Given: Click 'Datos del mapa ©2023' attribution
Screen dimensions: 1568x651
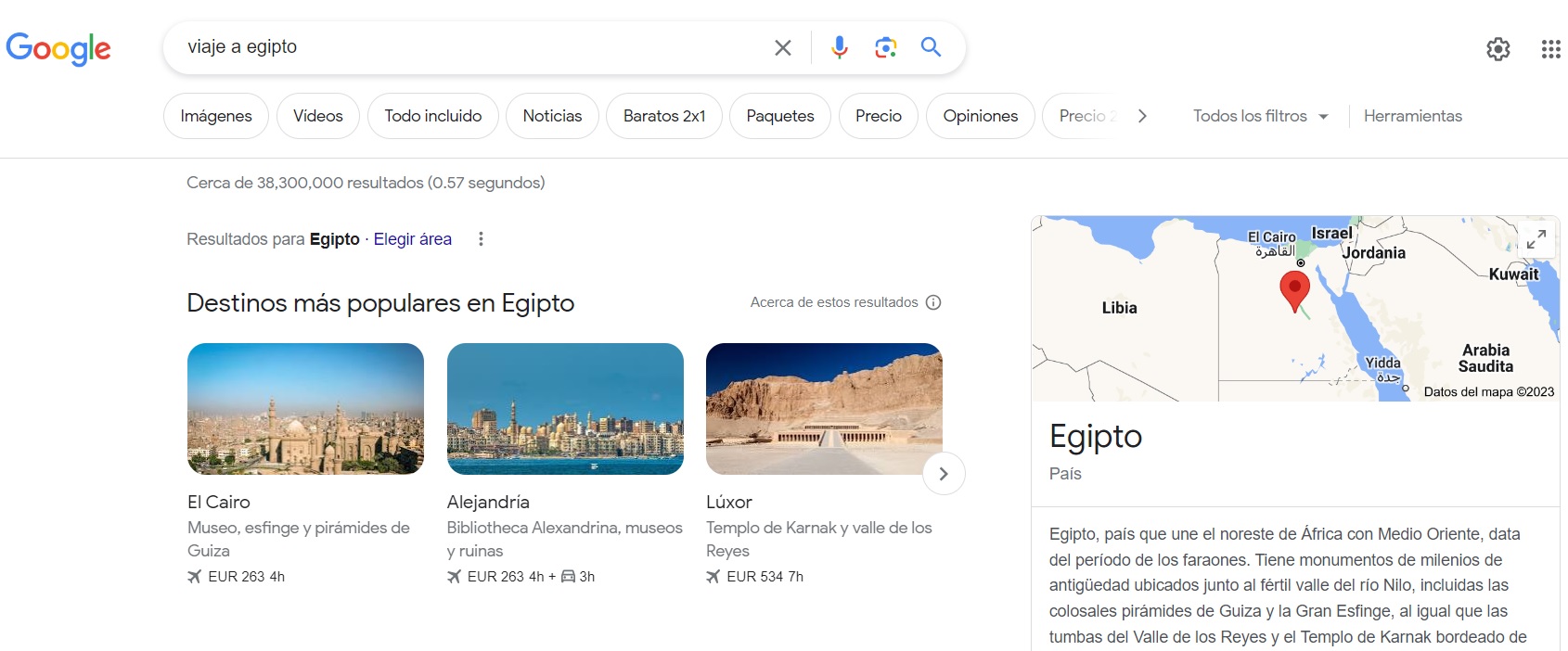Looking at the screenshot, I should click(x=1489, y=391).
